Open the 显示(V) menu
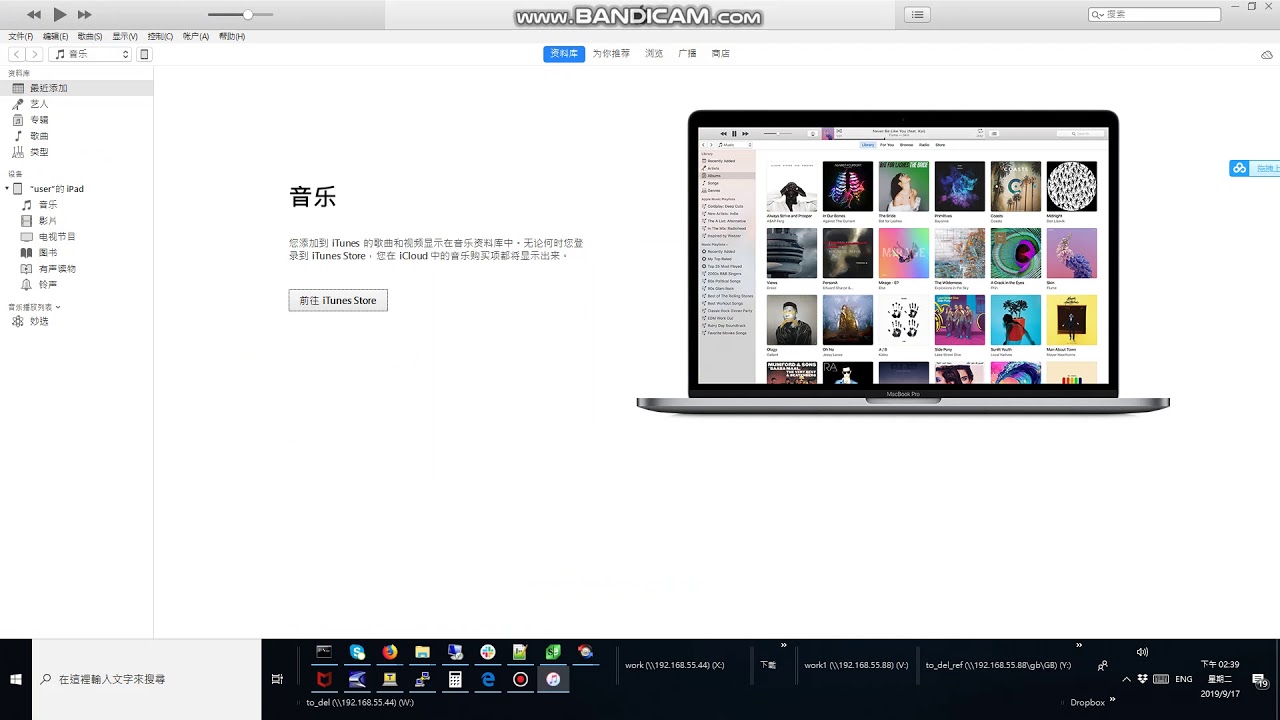 pos(125,36)
